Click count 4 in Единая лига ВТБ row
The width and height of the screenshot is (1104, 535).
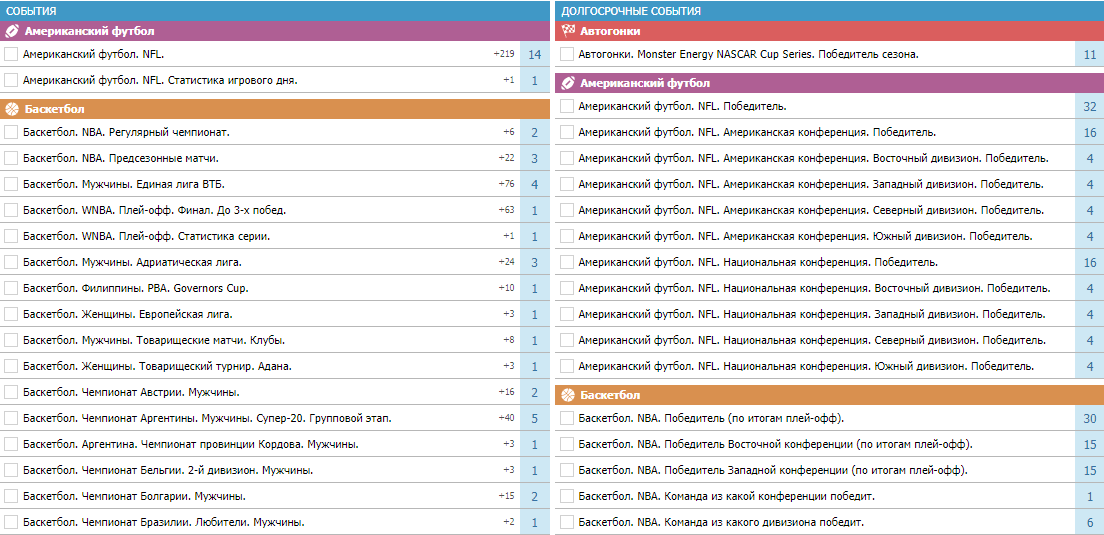534,184
